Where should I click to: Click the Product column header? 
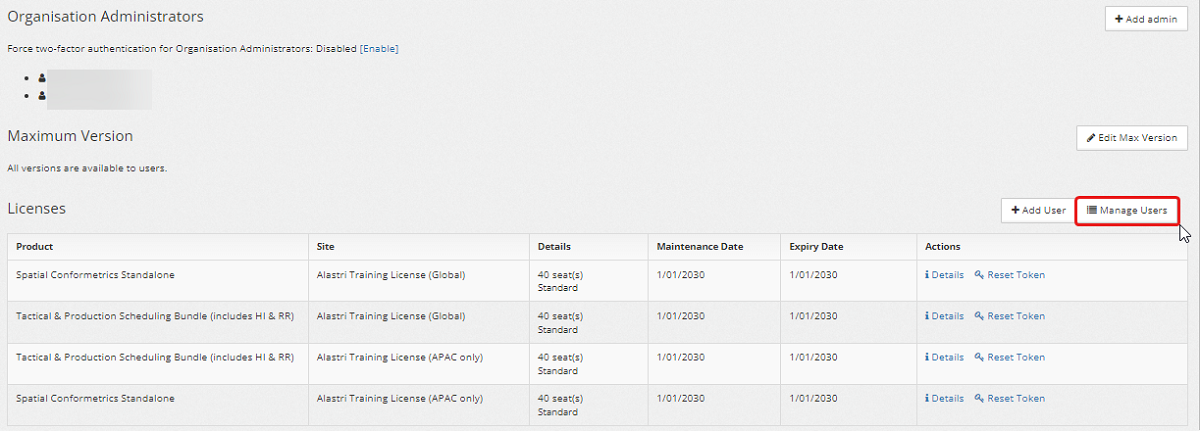pyautogui.click(x=35, y=246)
